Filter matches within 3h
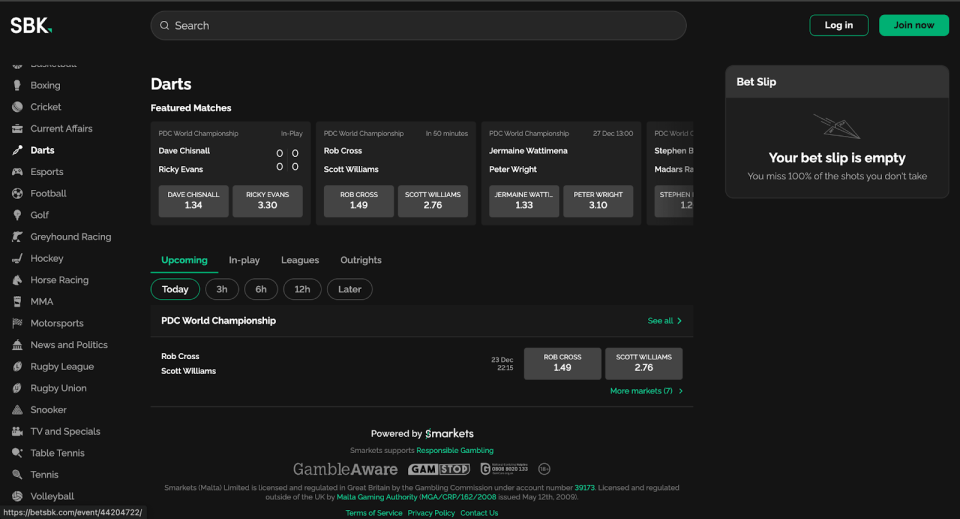The image size is (960, 519). coord(222,289)
